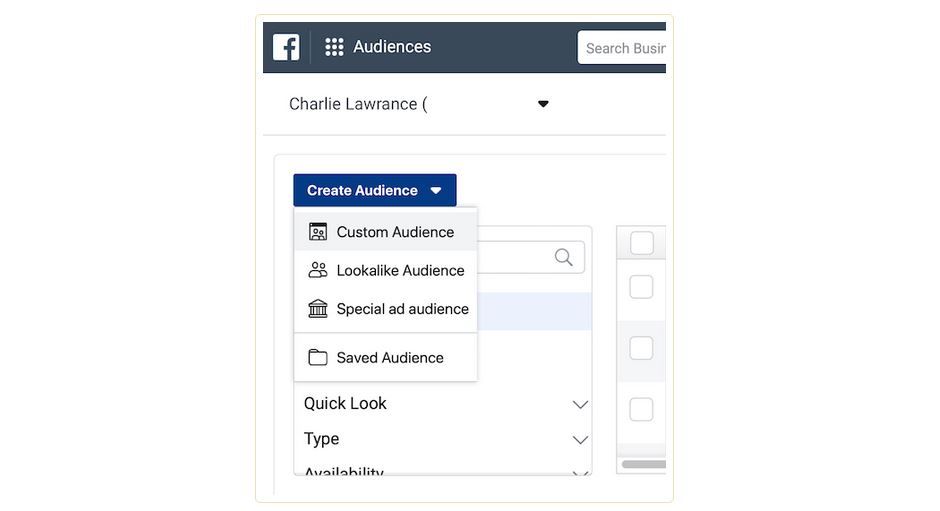Click the horizontal scrollbar under the table

point(643,464)
